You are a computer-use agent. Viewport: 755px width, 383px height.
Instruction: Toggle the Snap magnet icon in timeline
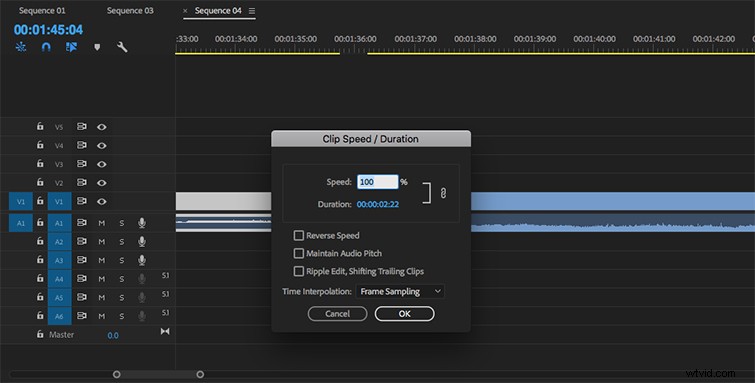click(x=46, y=47)
